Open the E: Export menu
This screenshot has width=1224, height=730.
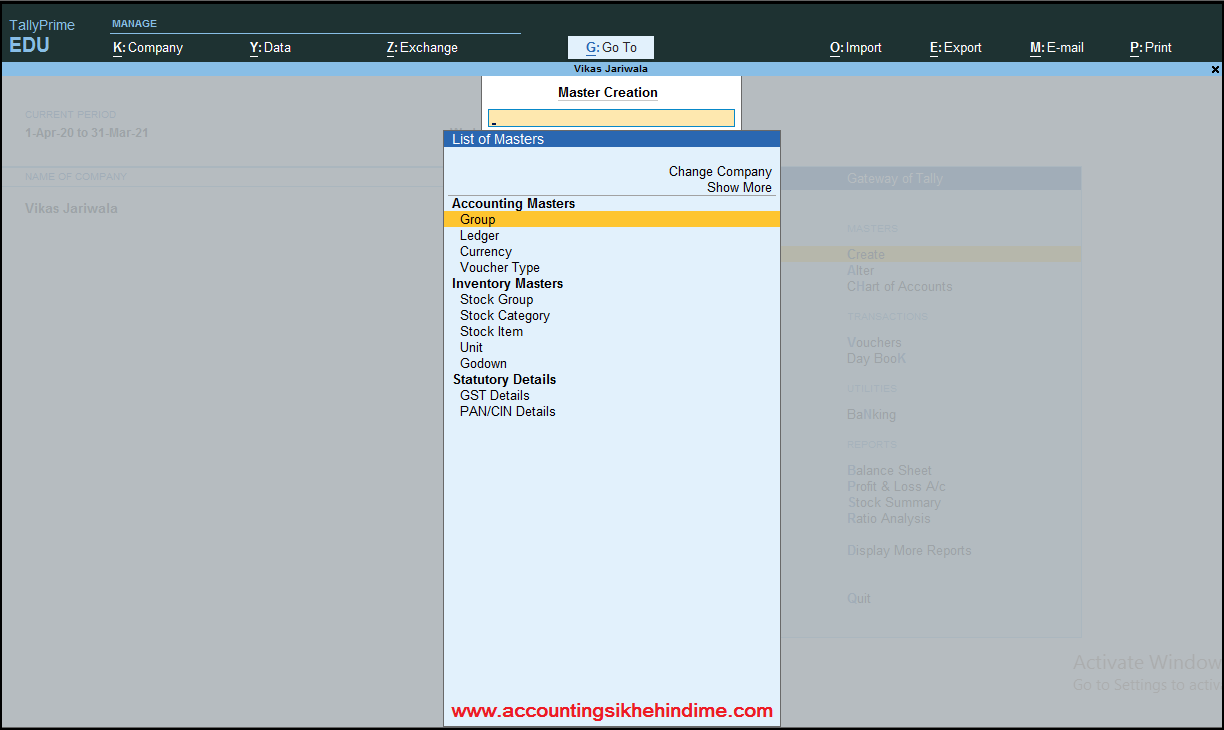(956, 47)
